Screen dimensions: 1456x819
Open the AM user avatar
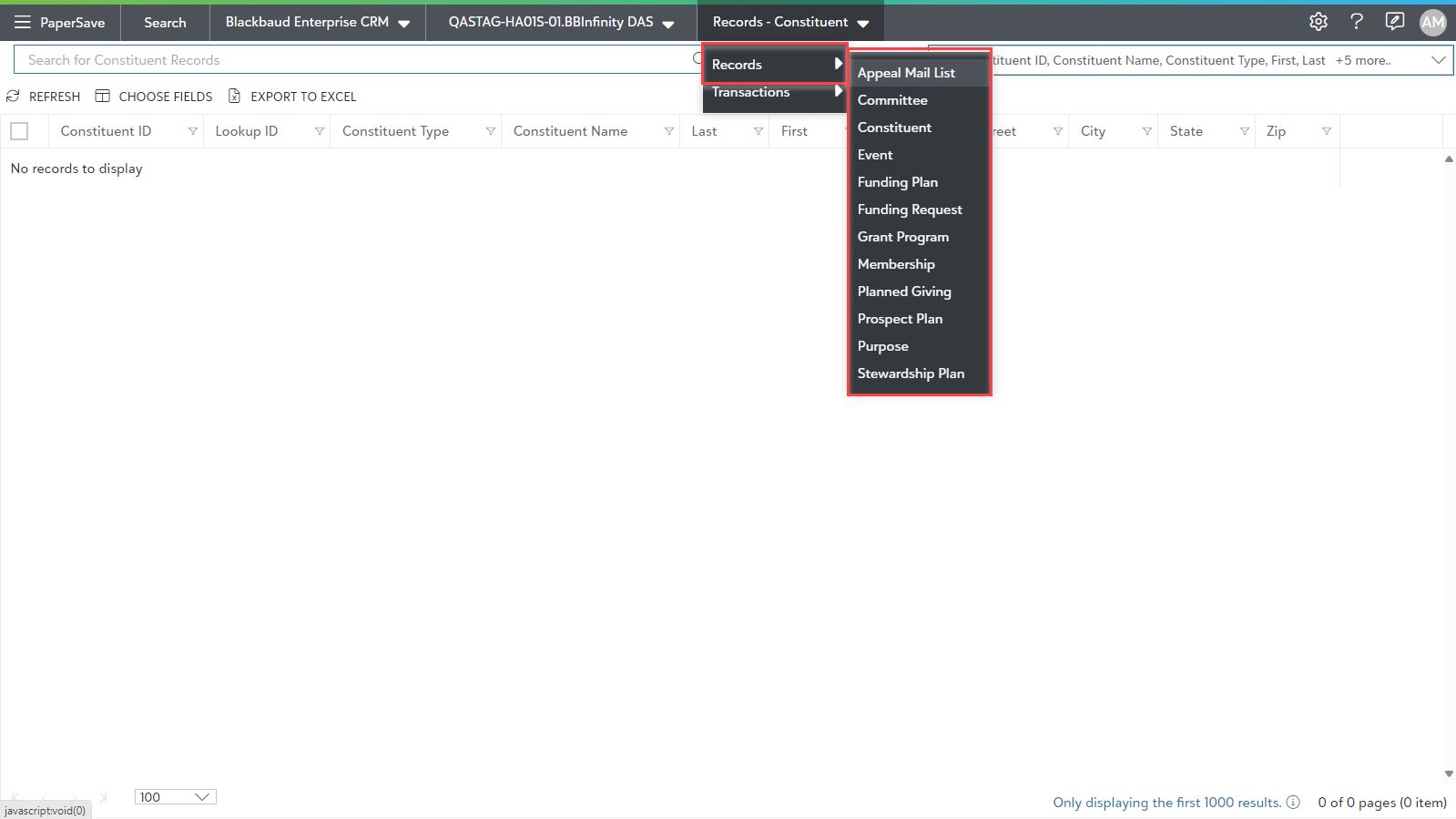coord(1432,23)
